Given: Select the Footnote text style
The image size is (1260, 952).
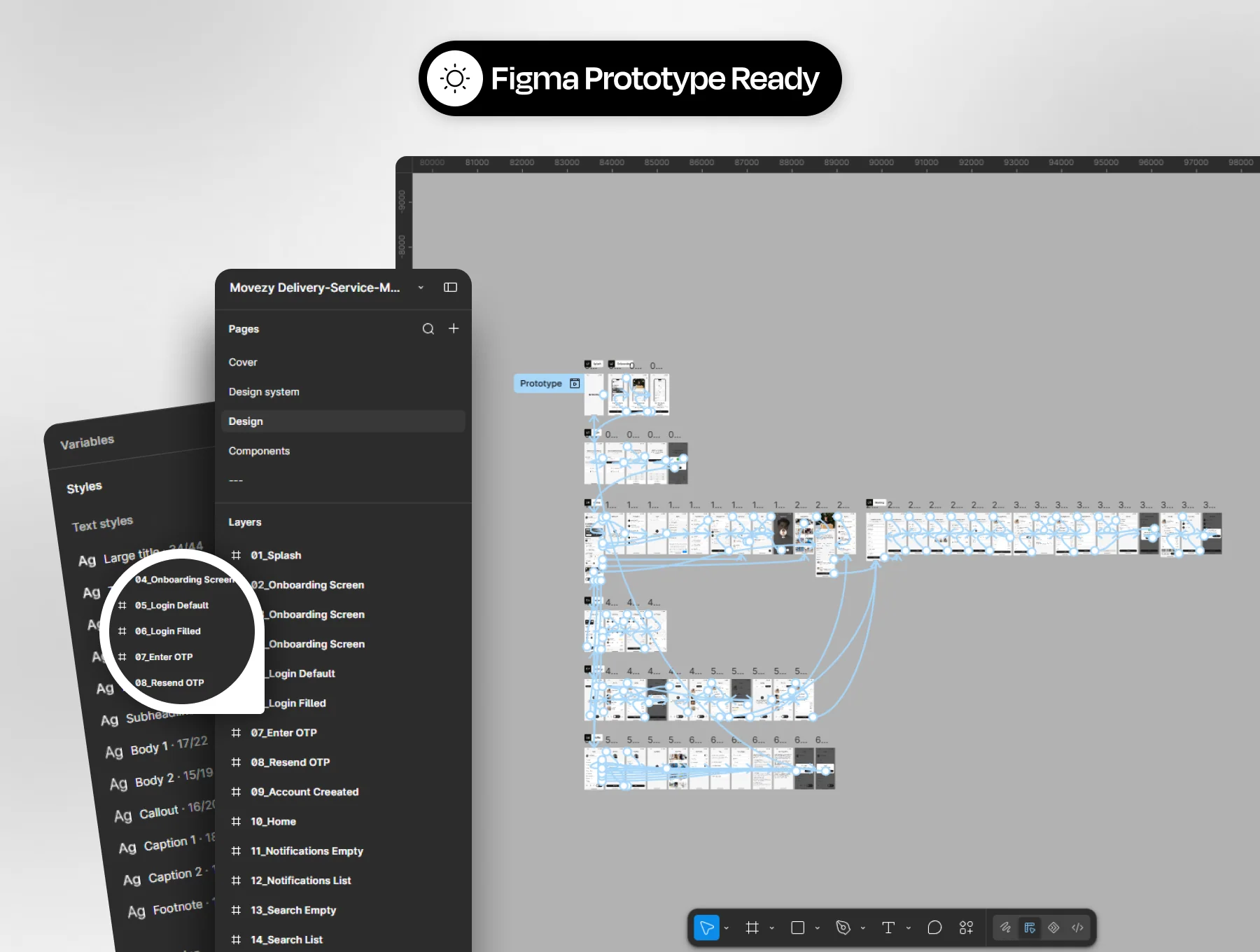Looking at the screenshot, I should point(172,908).
